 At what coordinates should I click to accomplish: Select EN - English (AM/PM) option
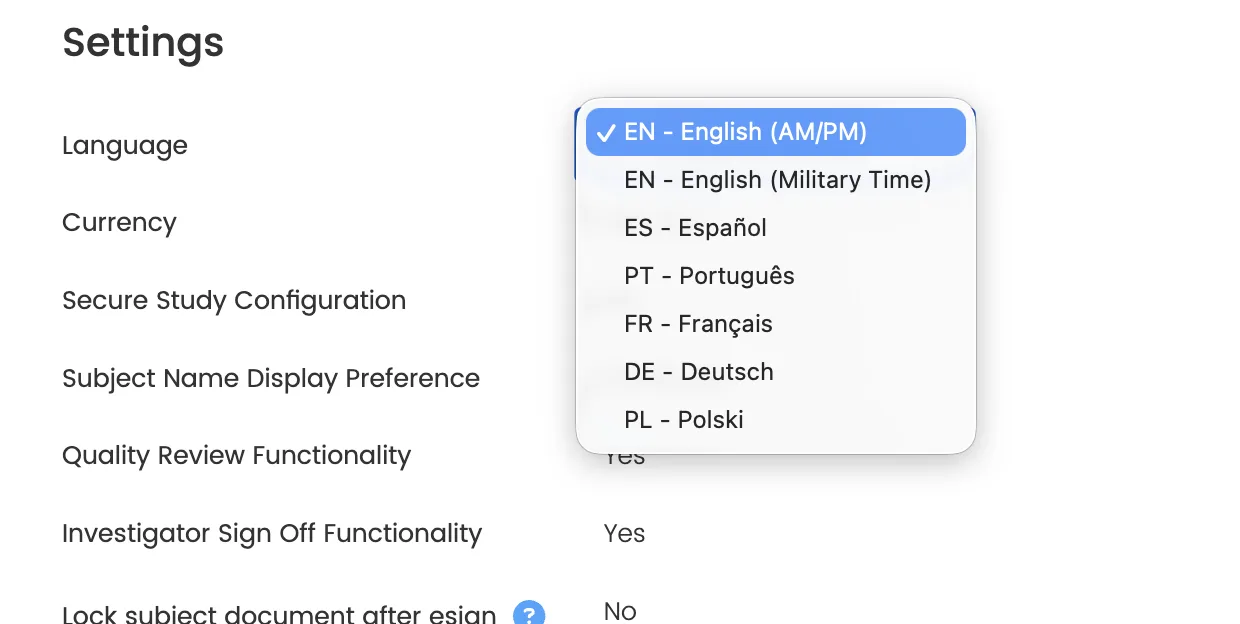coord(745,132)
